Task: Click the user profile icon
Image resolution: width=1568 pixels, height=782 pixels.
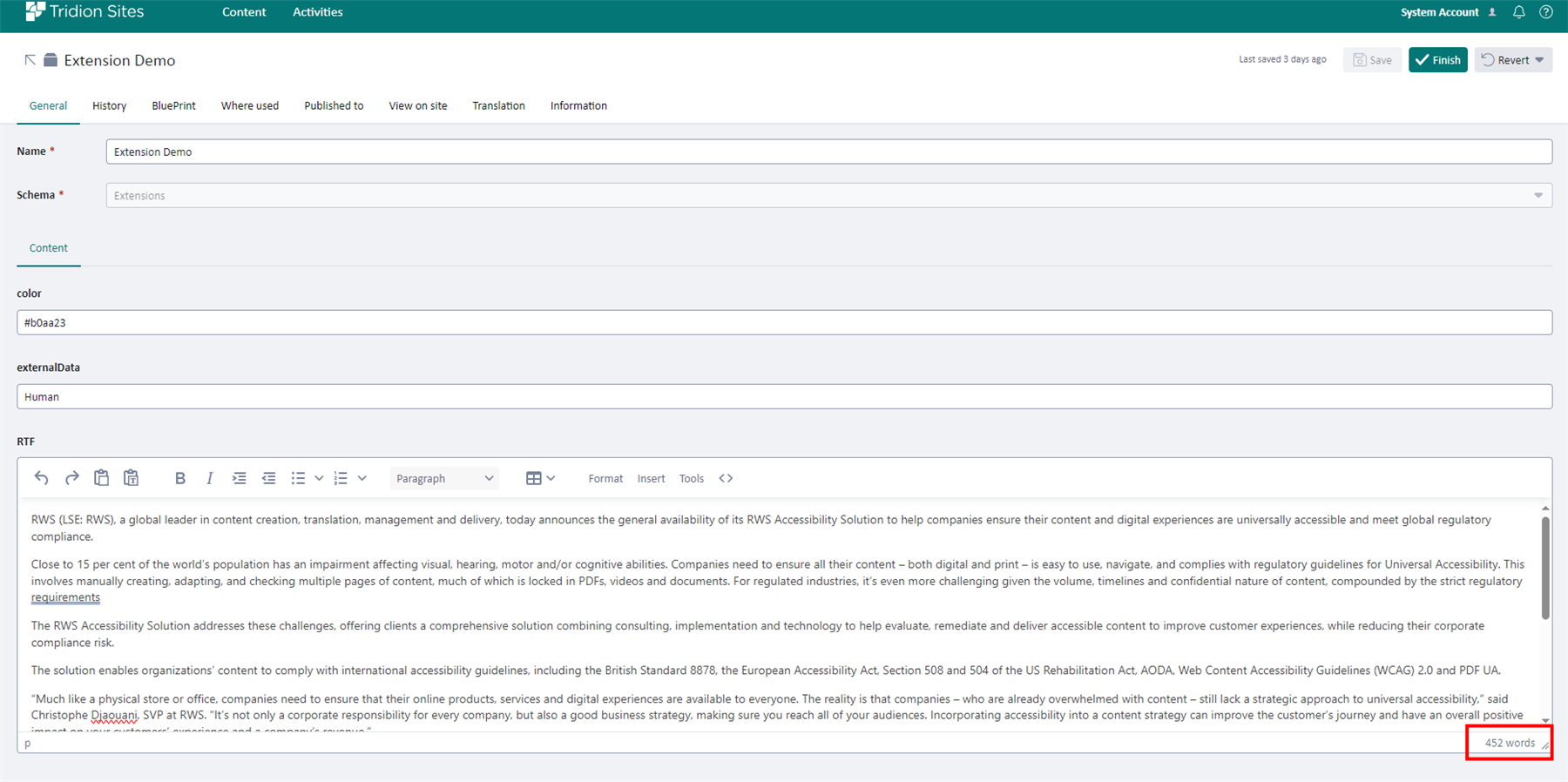Action: point(1492,12)
